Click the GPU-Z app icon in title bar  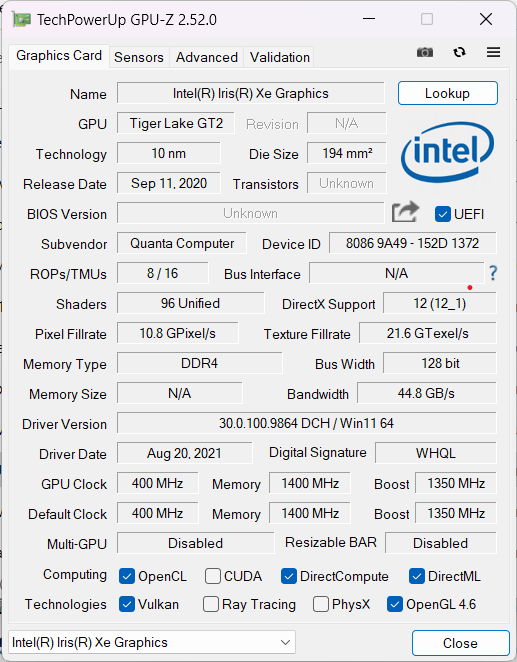click(21, 19)
